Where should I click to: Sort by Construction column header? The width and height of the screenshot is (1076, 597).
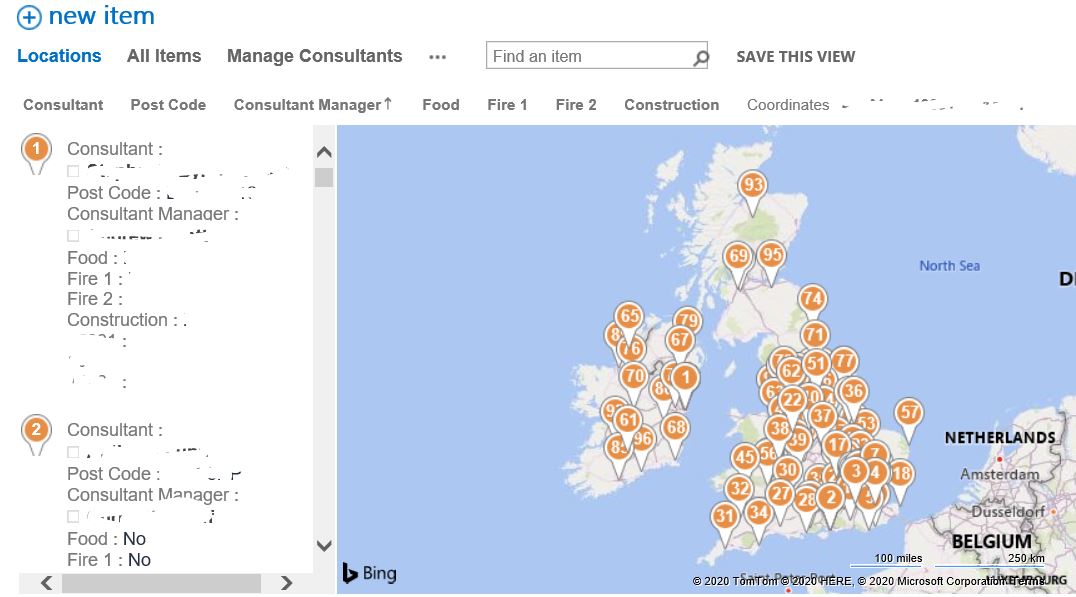(671, 105)
